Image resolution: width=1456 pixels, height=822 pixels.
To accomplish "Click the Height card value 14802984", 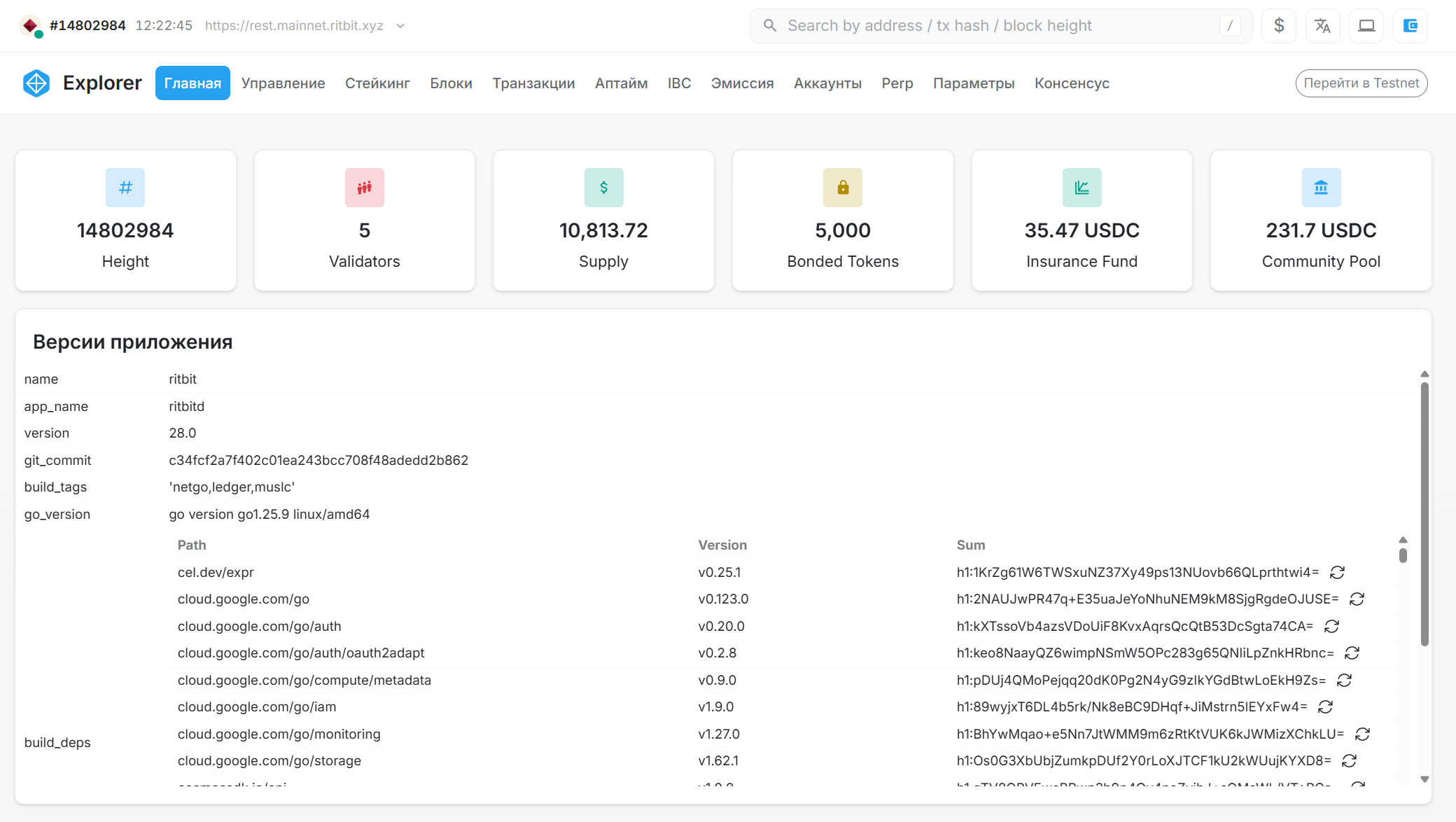I will tap(125, 230).
